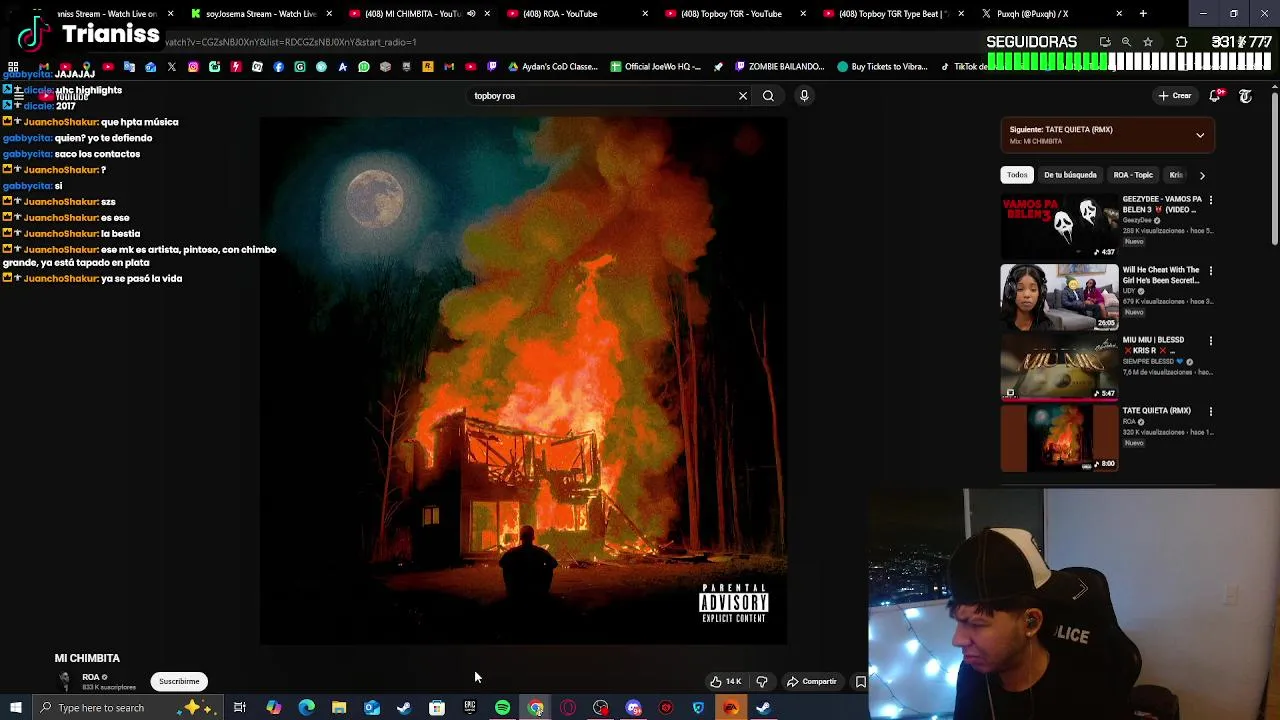Image resolution: width=1280 pixels, height=720 pixels.
Task: Open Windows Start menu
Action: tap(15, 708)
